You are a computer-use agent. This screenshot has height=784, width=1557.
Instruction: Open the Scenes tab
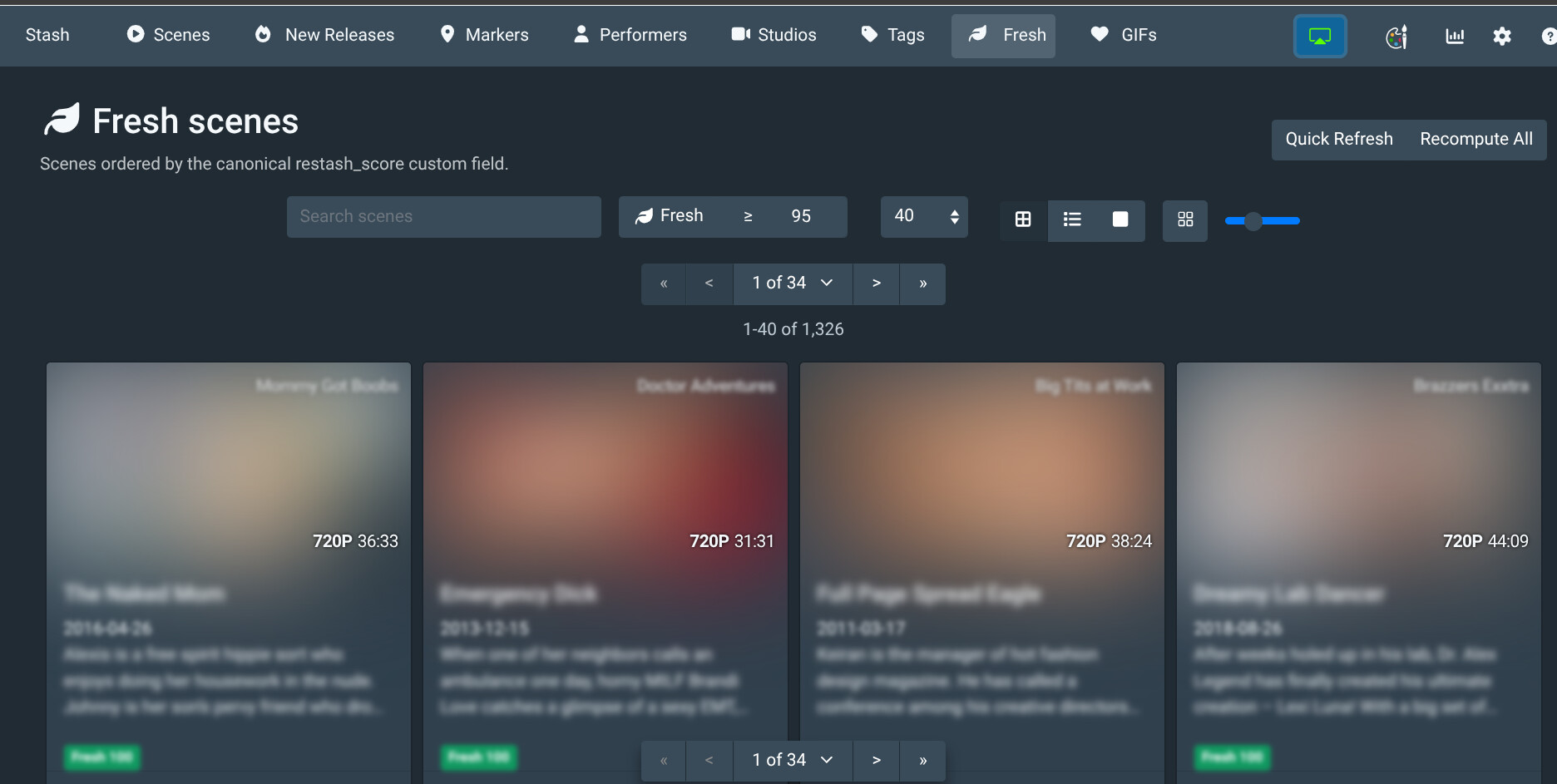point(168,35)
